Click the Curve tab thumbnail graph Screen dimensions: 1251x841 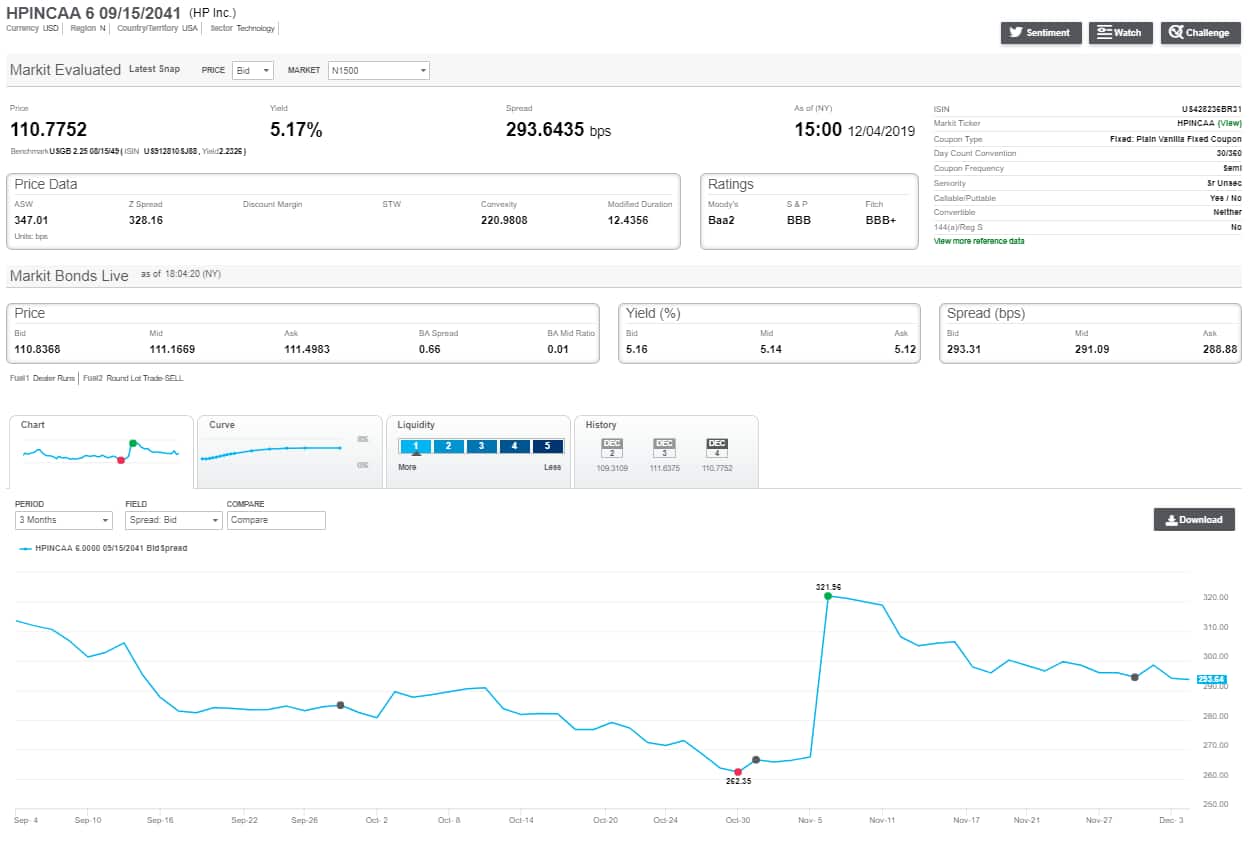click(x=272, y=452)
